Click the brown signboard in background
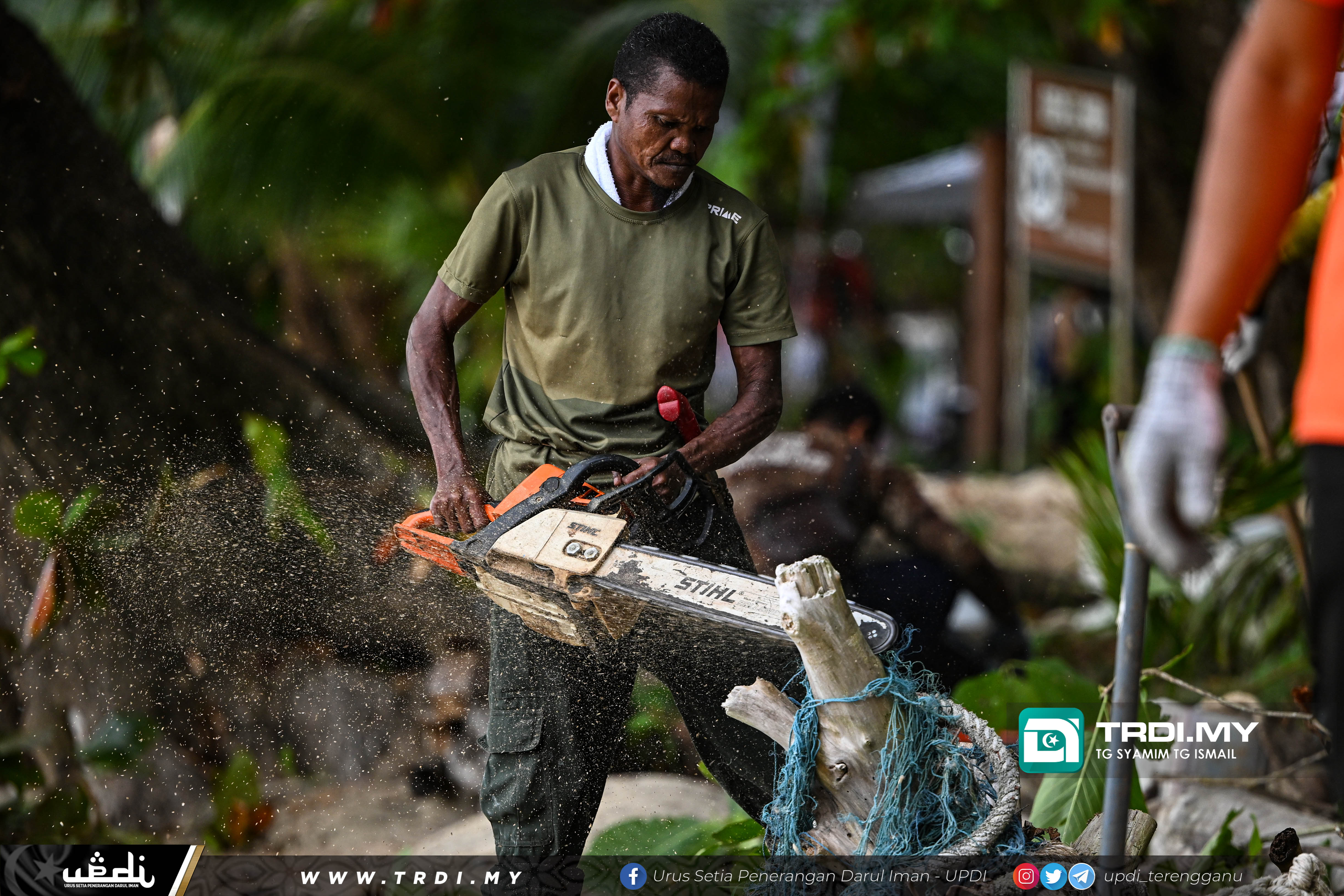Image resolution: width=1344 pixels, height=896 pixels. tap(1070, 171)
